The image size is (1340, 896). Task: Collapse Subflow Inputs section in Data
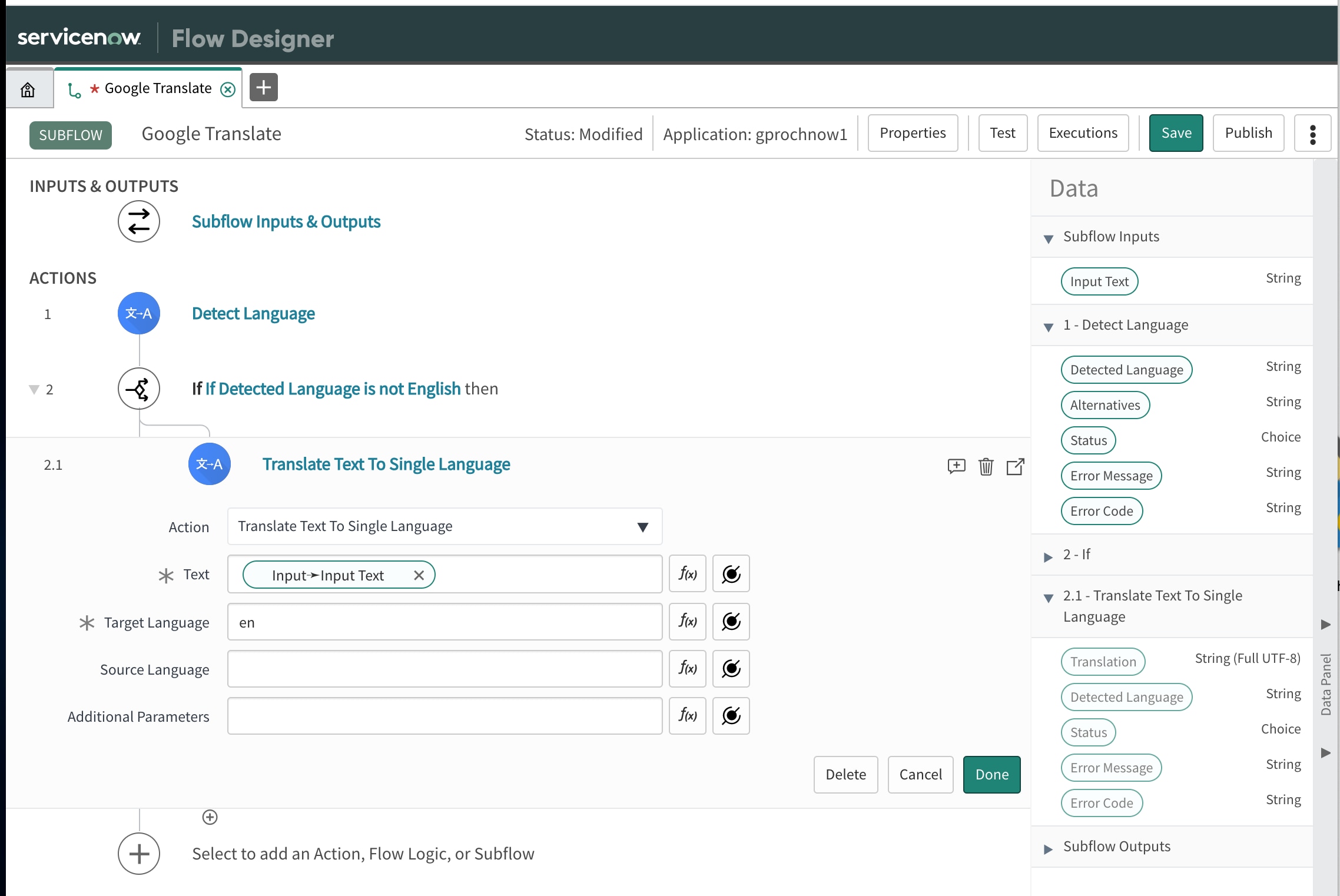[1048, 238]
